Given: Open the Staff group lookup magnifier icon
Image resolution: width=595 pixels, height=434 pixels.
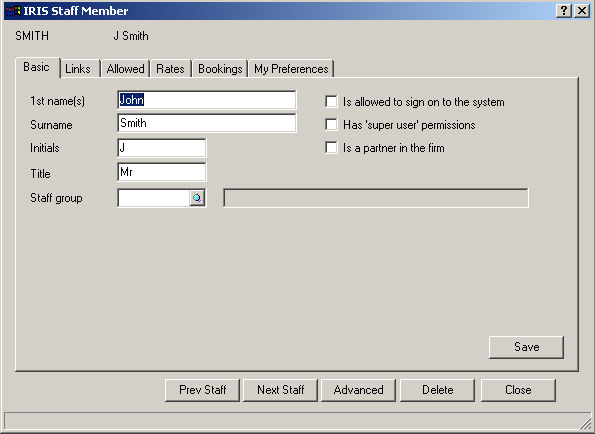Looking at the screenshot, I should [x=197, y=198].
